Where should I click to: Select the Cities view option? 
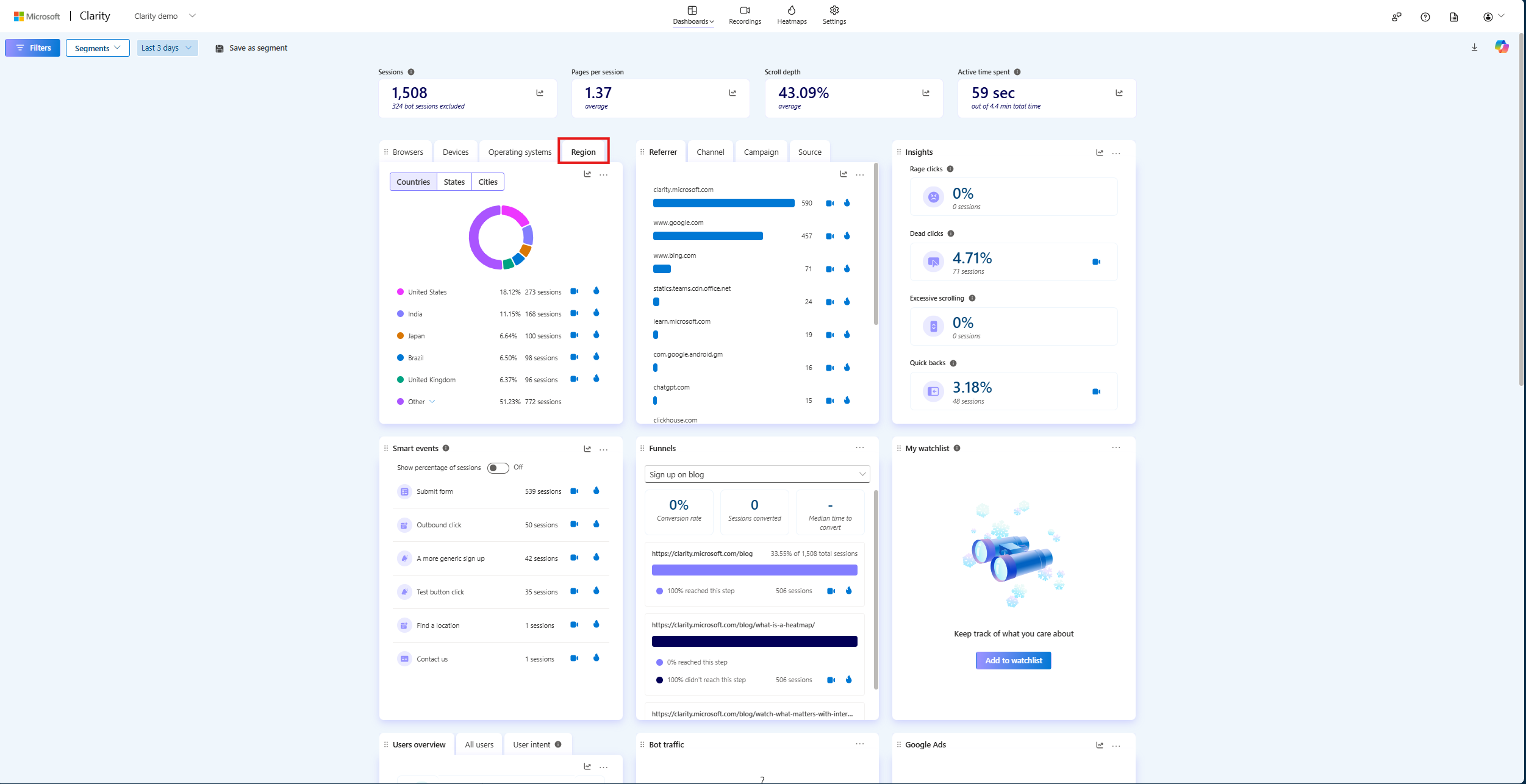pyautogui.click(x=488, y=182)
